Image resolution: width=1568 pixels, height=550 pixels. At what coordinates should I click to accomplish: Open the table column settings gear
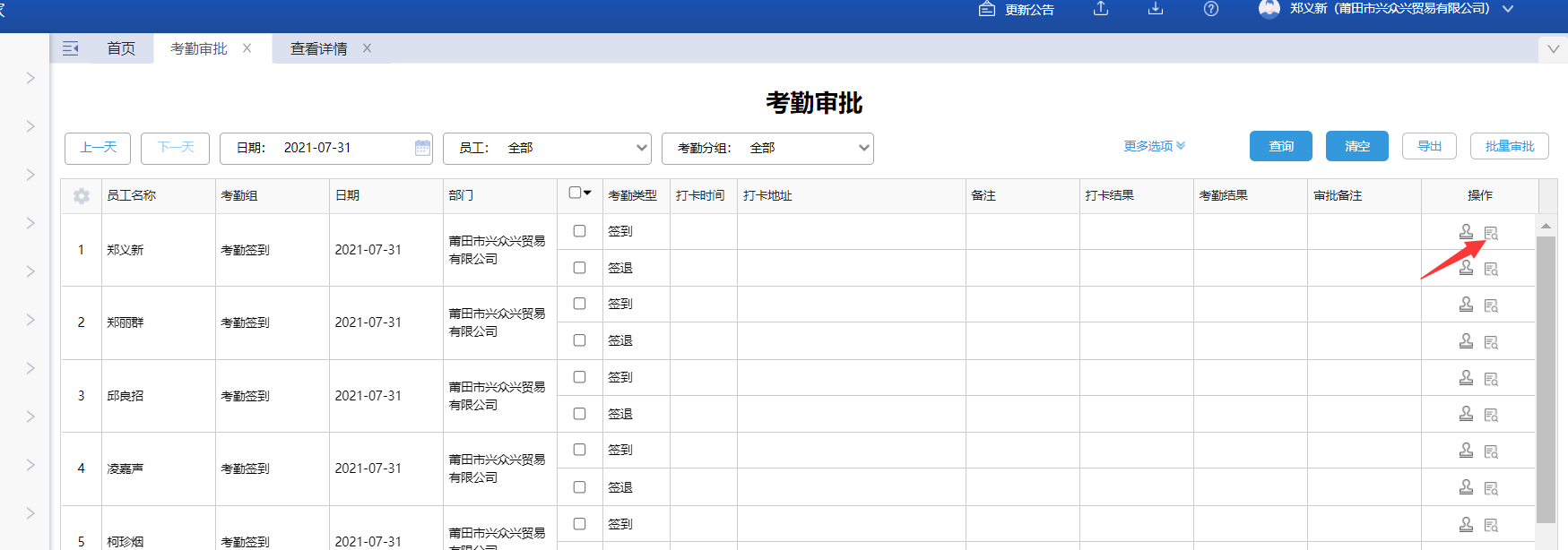(82, 196)
